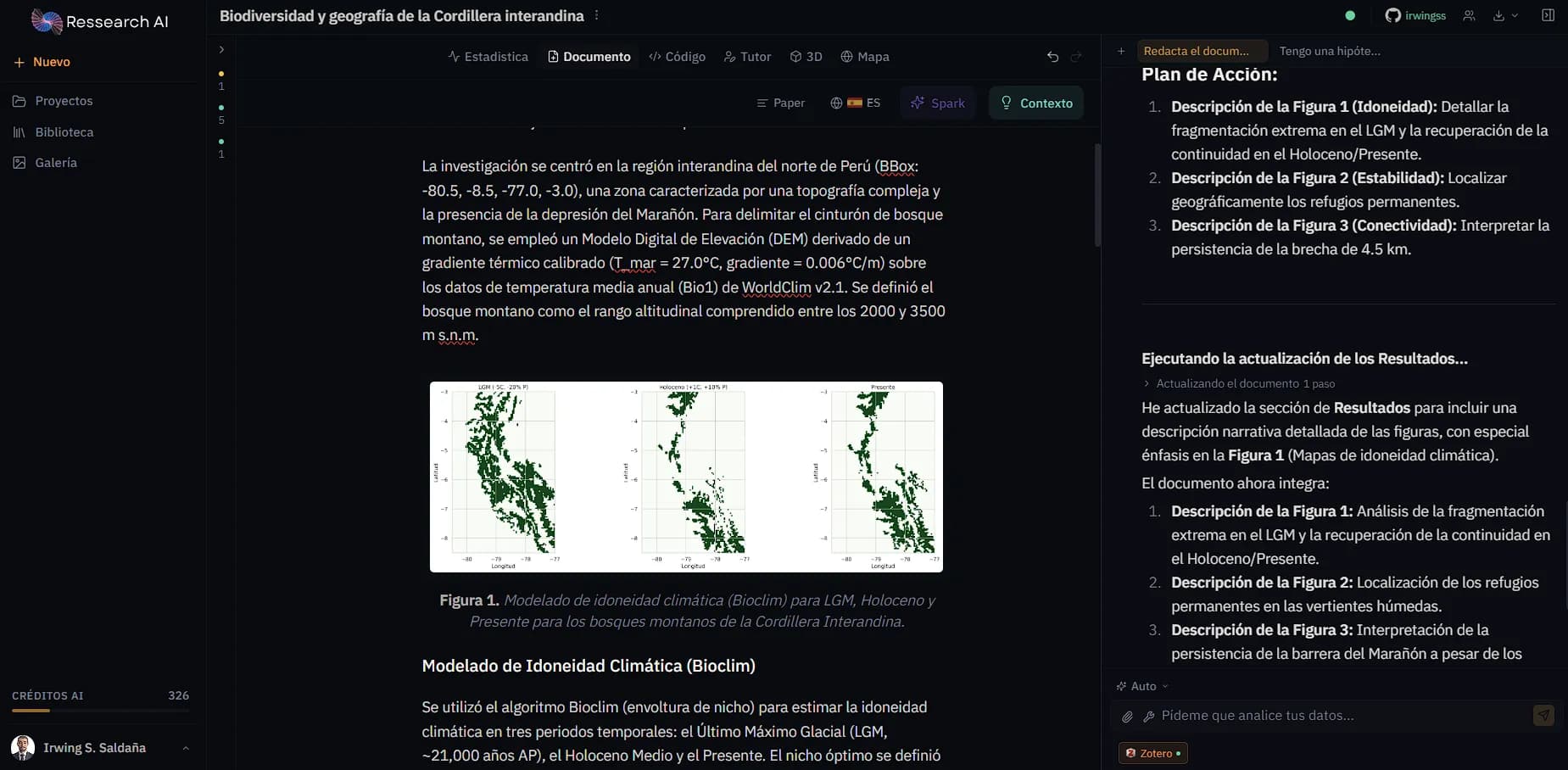Click the Figura 1 caption text
This screenshot has width=1568, height=770.
coord(687,611)
